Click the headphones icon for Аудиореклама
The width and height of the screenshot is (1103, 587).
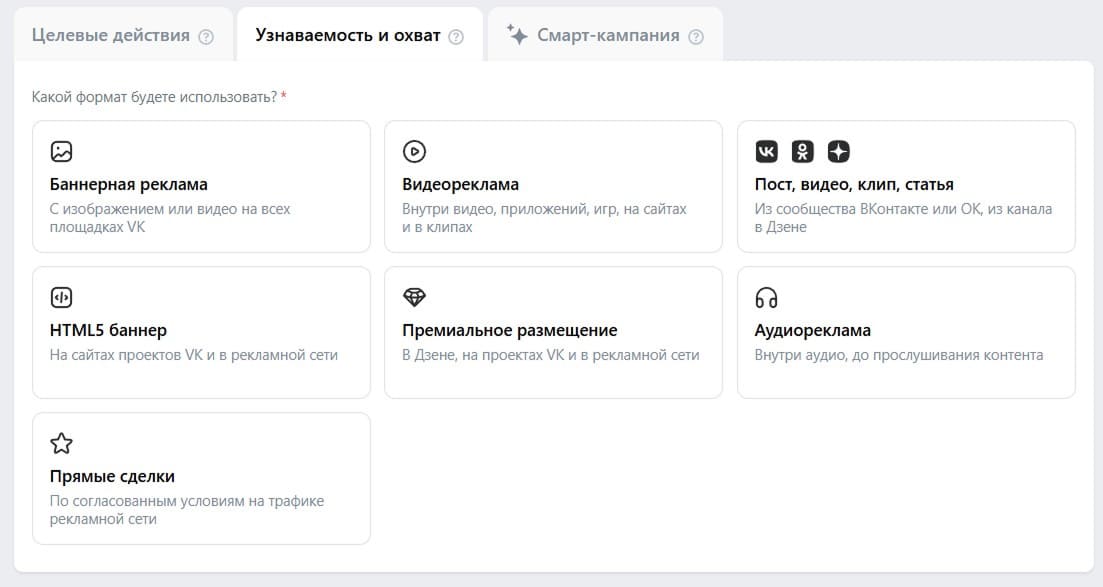point(766,297)
